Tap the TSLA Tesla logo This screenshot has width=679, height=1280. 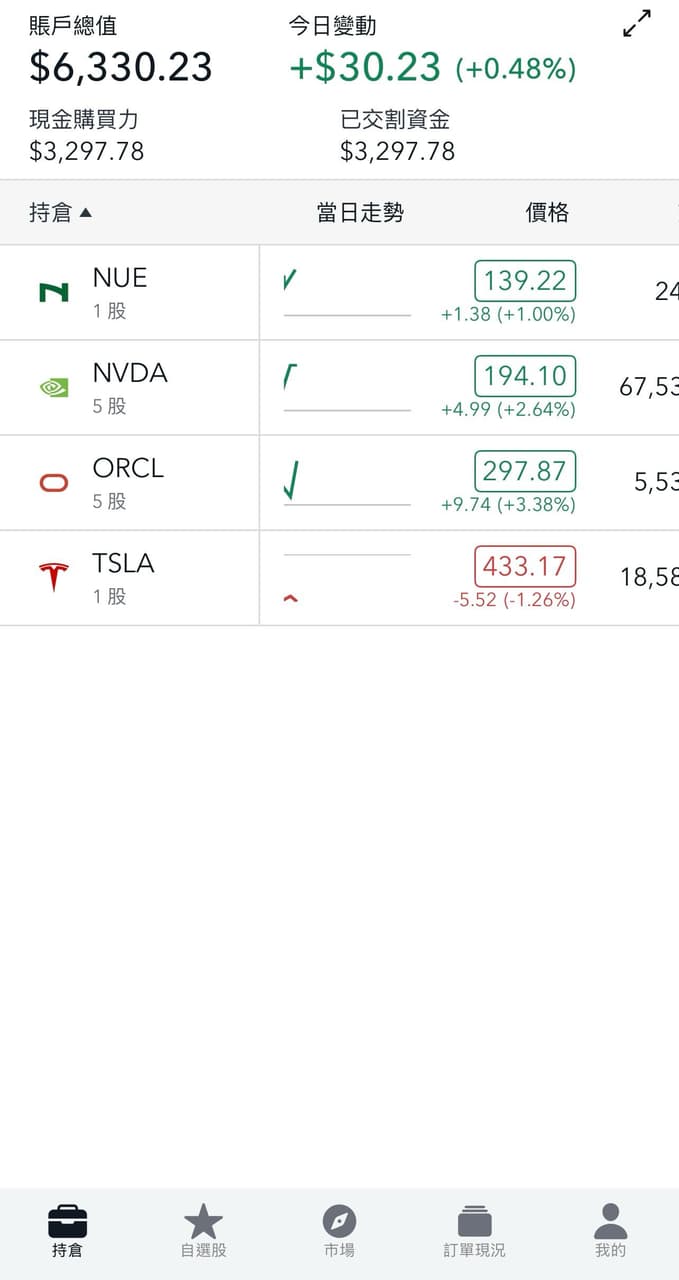(53, 577)
